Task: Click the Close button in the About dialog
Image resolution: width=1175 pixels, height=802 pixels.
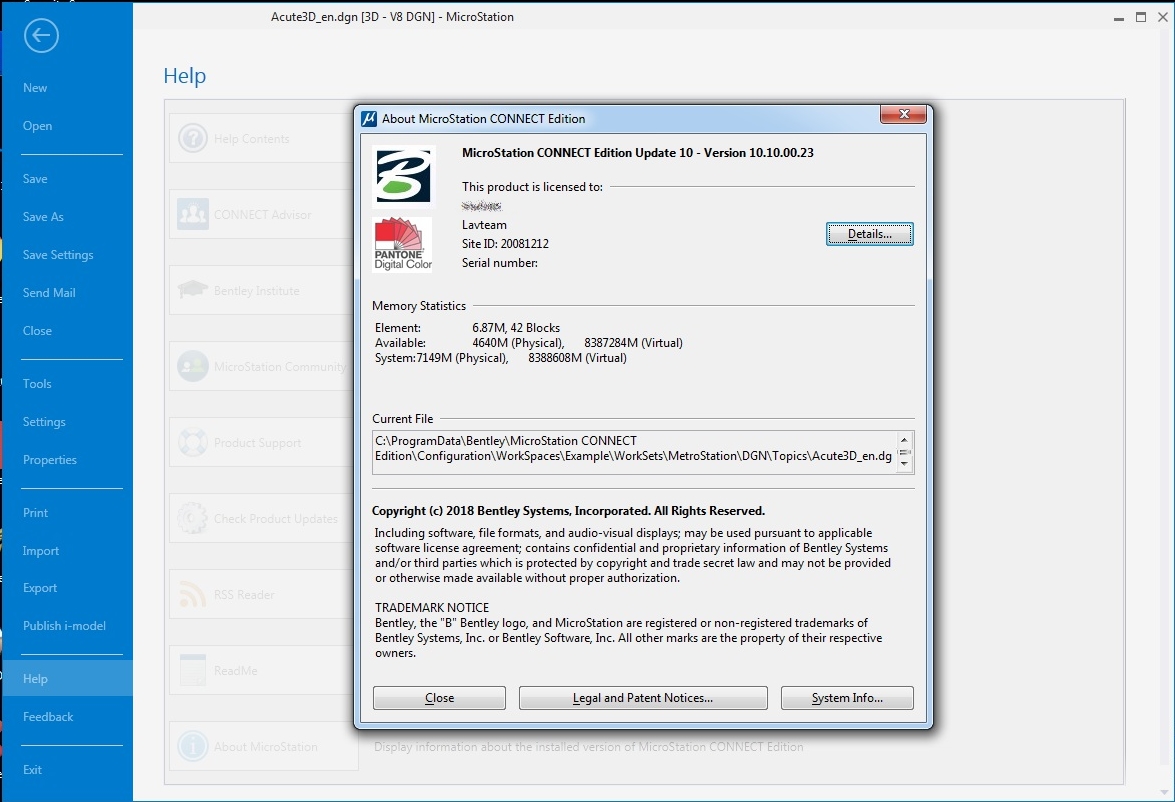Action: coord(439,698)
